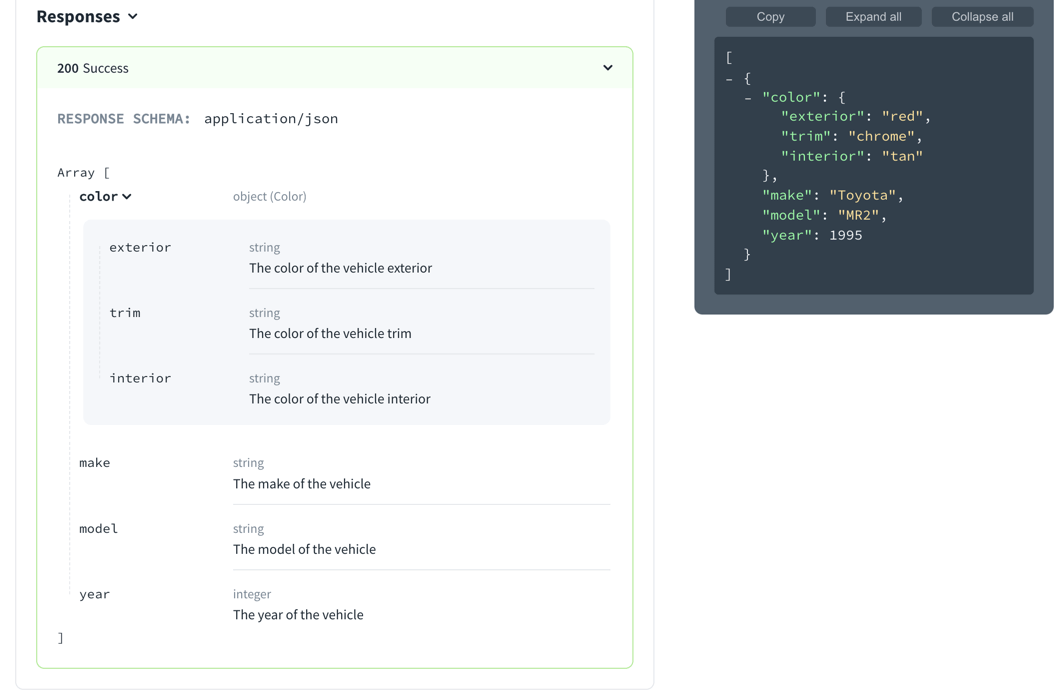Screen dimensions: 1057x699
Task: Click 'The color of the vehicle trim' description
Action: [330, 334]
